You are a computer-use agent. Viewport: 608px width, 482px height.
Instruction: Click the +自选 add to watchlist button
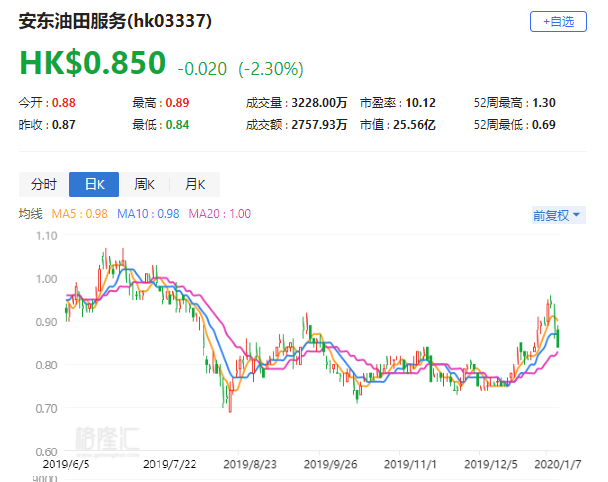[x=558, y=21]
